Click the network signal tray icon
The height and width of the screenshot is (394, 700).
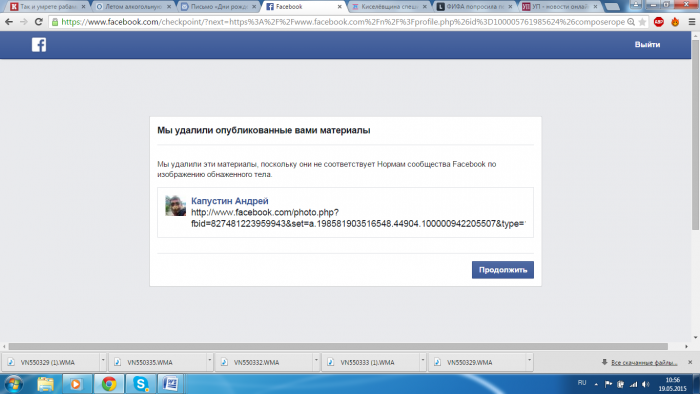633,384
